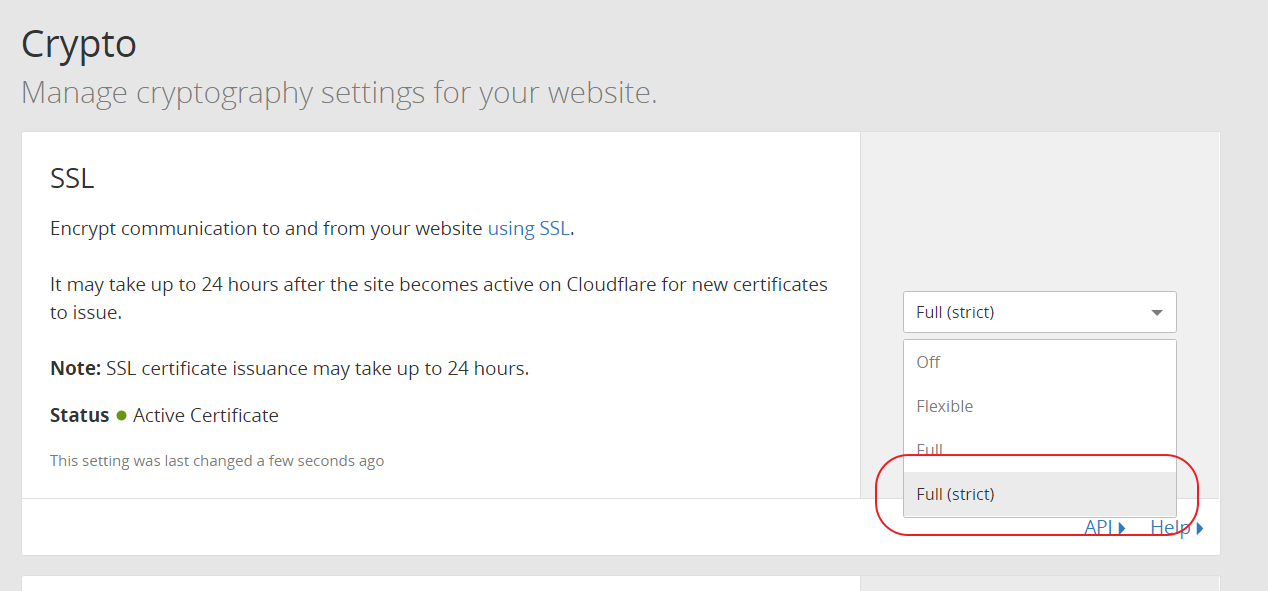1268x591 pixels.
Task: Click the SSL section heading
Action: pyautogui.click(x=72, y=178)
